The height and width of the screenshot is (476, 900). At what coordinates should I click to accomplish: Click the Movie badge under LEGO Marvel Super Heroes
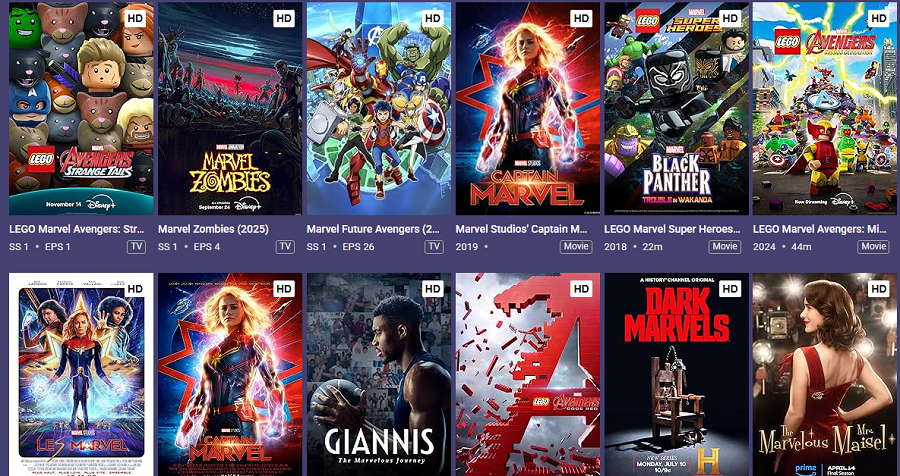click(725, 247)
